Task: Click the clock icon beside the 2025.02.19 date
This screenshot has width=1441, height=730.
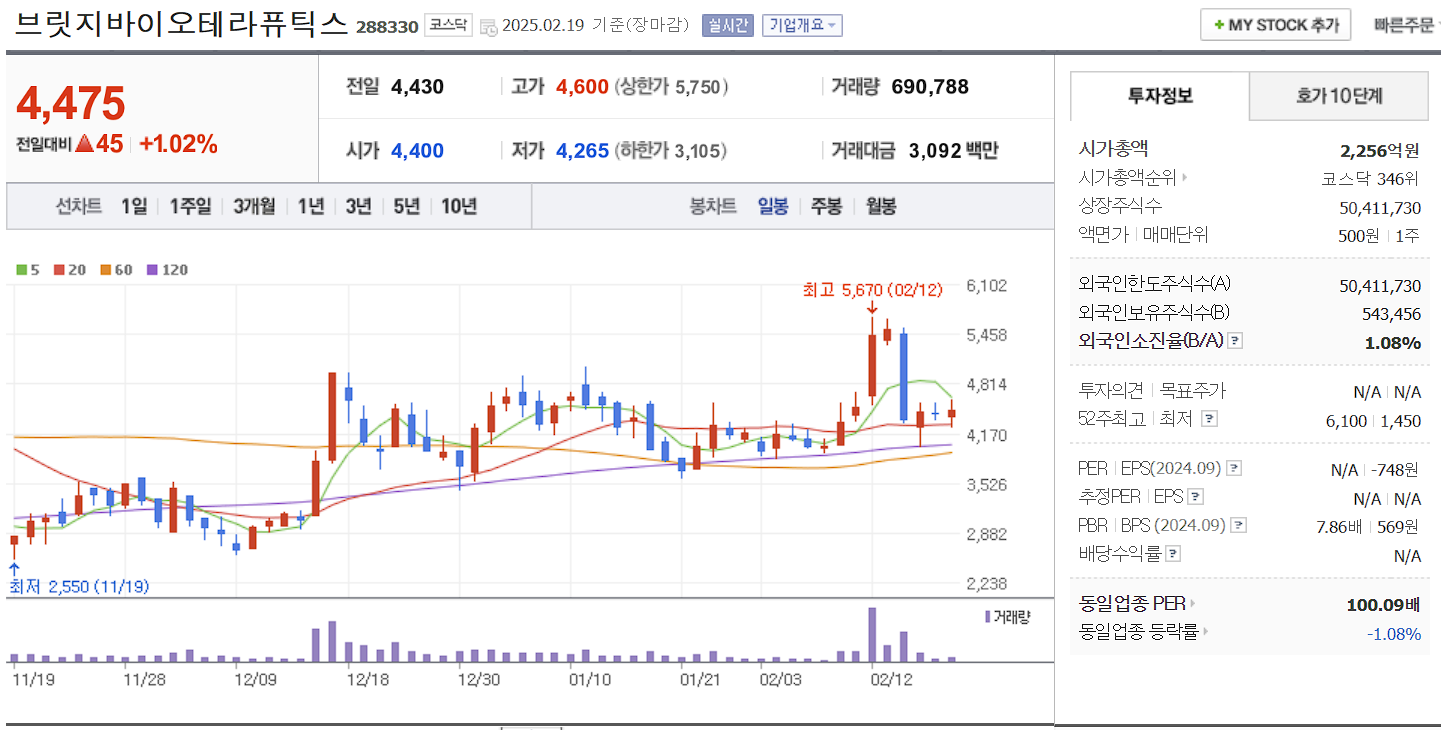Action: [489, 27]
